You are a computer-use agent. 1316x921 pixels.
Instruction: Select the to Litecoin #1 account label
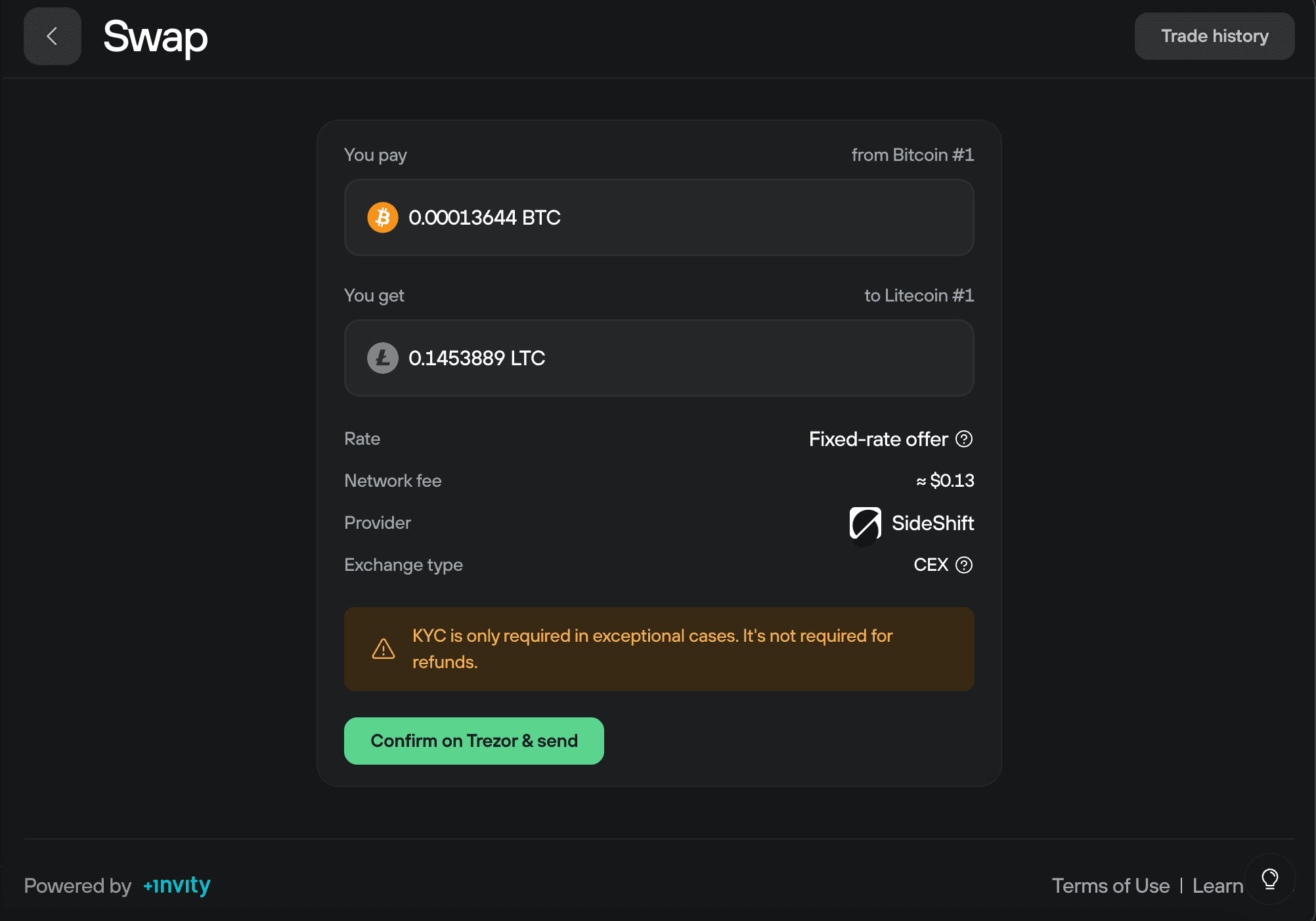click(919, 295)
